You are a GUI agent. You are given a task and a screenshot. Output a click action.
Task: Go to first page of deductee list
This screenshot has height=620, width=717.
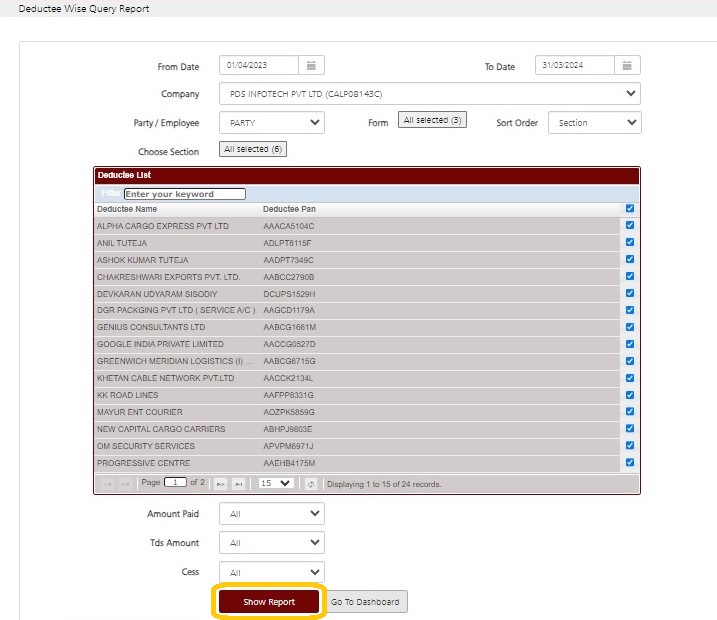(x=108, y=484)
